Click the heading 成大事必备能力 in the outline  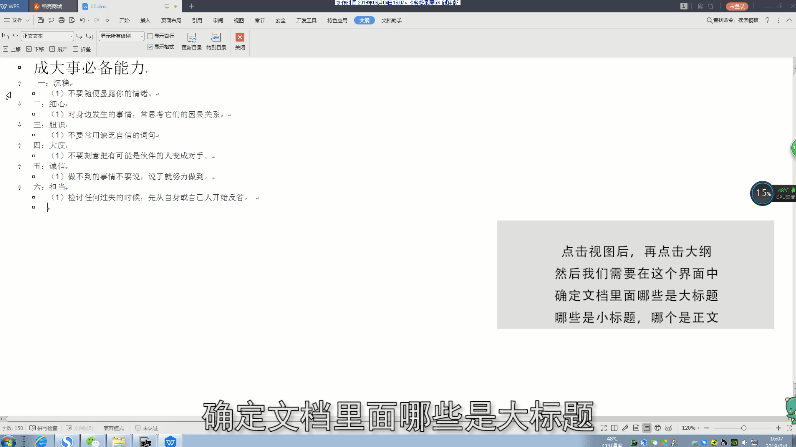90,68
